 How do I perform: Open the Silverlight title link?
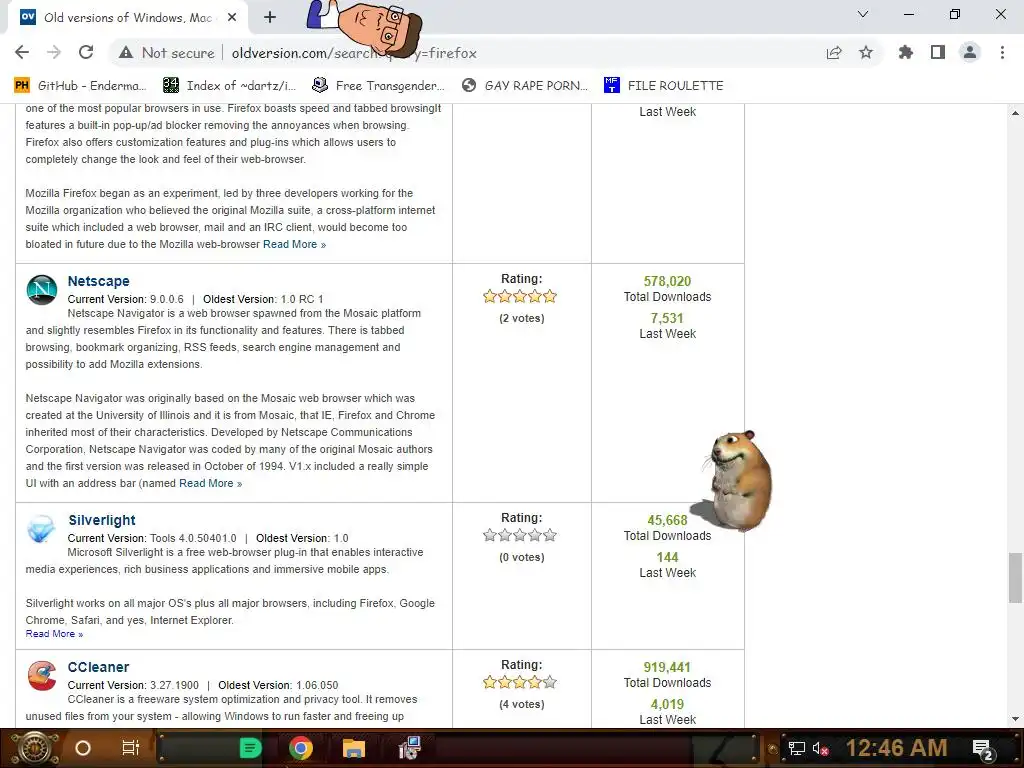tap(102, 520)
